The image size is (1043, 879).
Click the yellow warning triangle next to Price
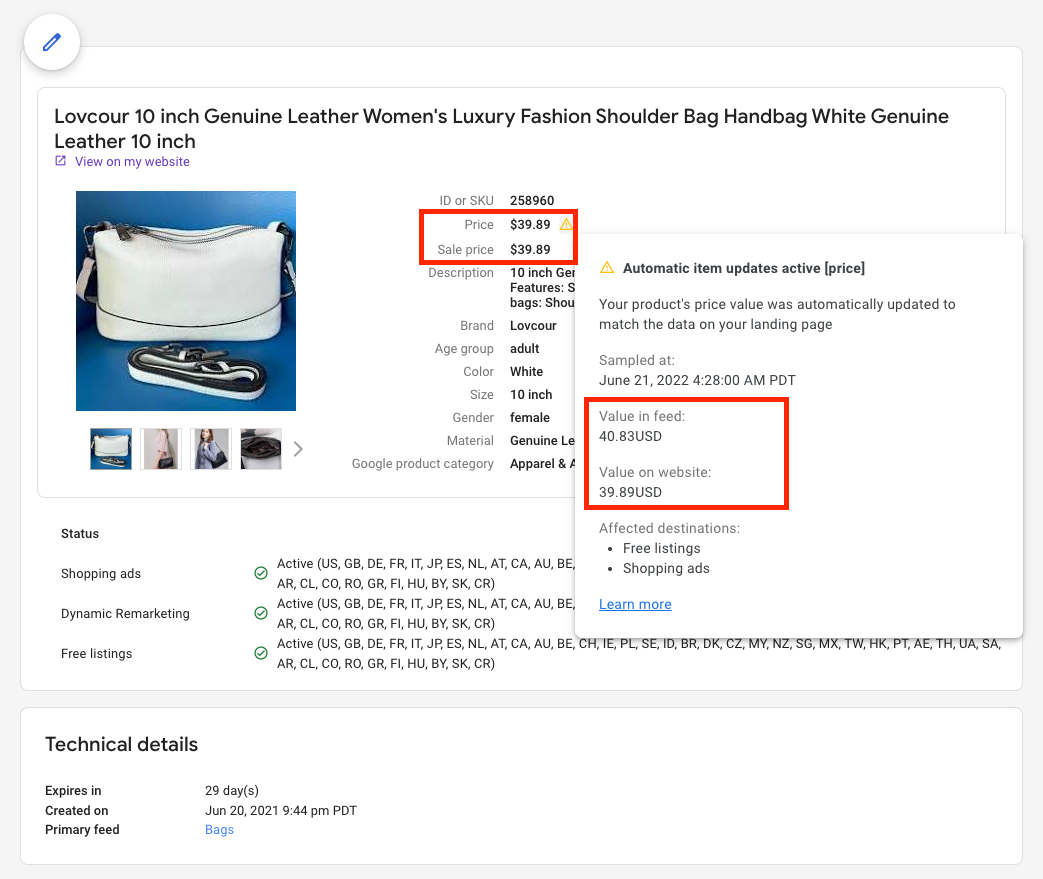click(x=566, y=224)
